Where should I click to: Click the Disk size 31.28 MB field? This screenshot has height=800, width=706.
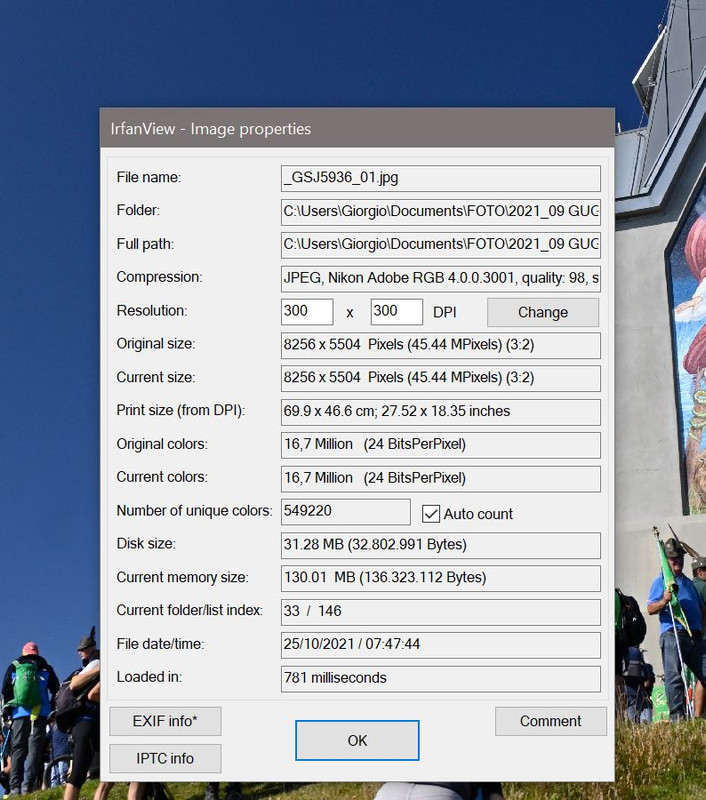point(441,545)
